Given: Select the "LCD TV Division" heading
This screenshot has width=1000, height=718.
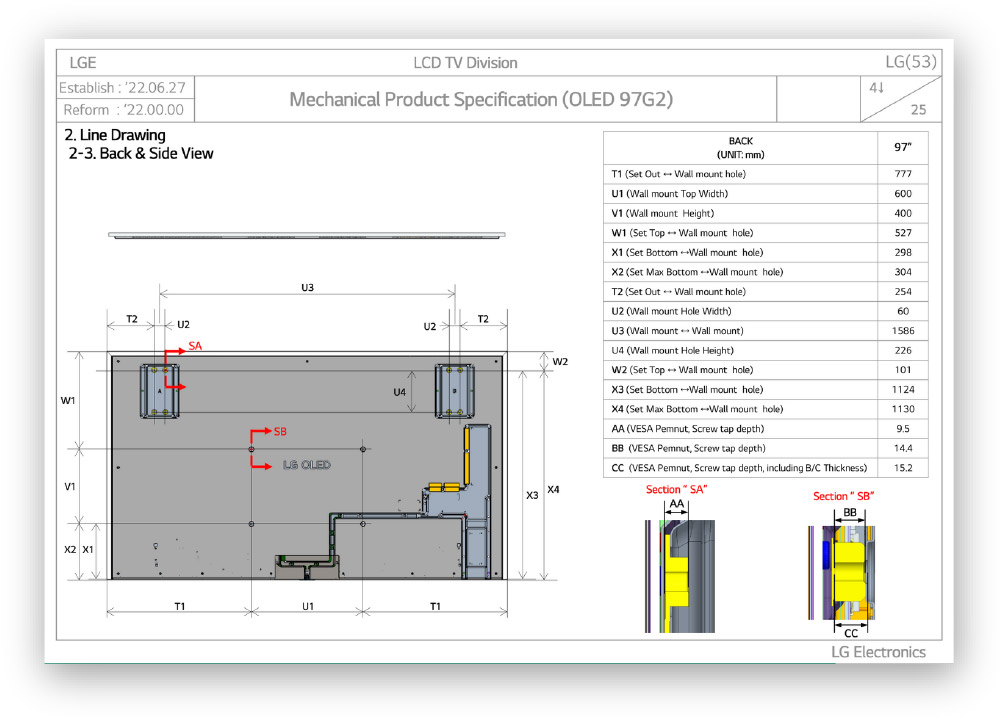Looking at the screenshot, I should 465,62.
